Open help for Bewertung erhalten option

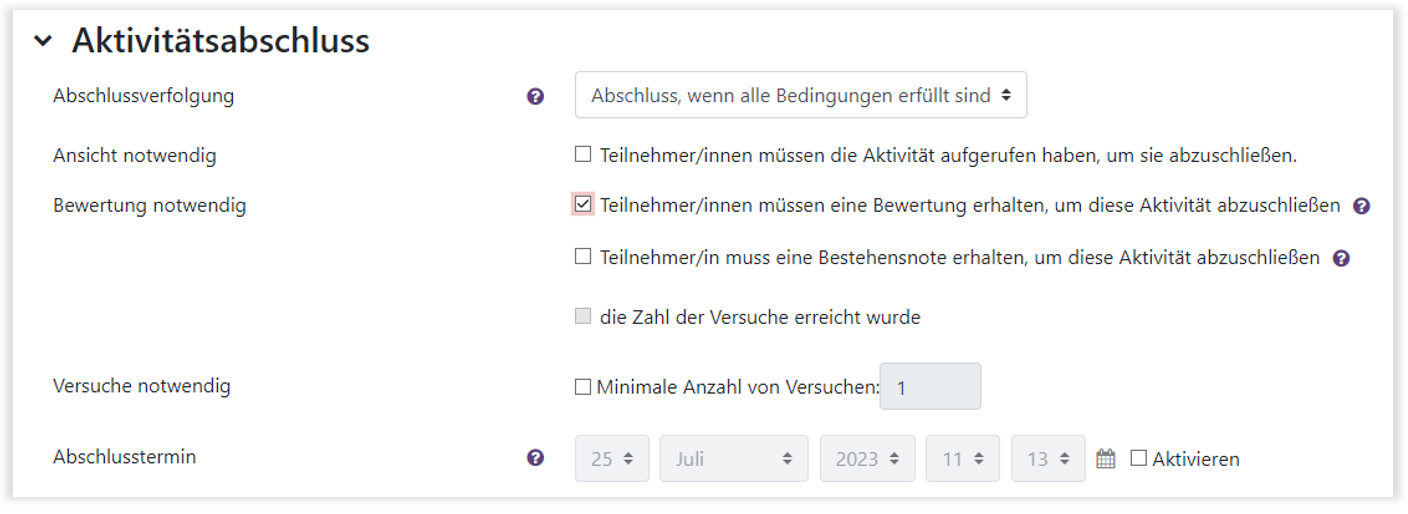1361,206
